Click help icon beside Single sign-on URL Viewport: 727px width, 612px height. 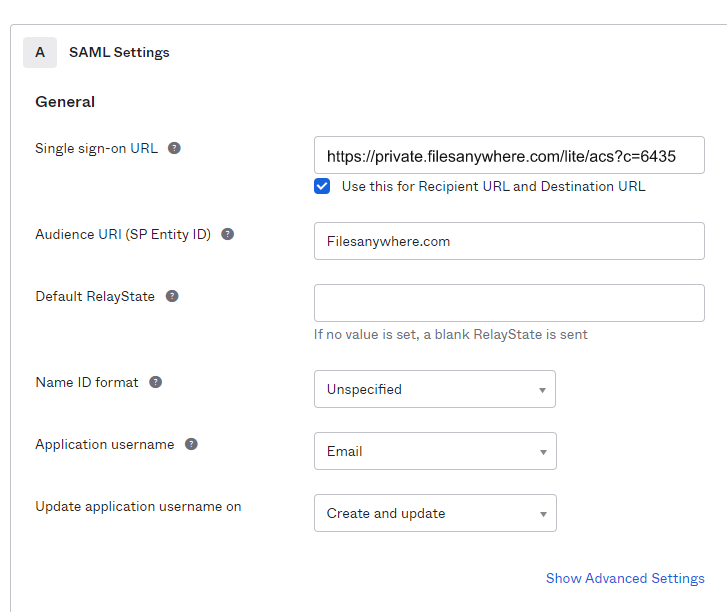tap(174, 148)
